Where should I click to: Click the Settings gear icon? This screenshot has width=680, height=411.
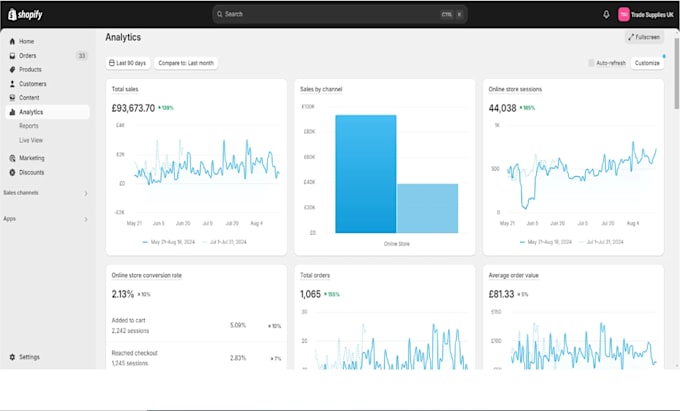point(12,357)
